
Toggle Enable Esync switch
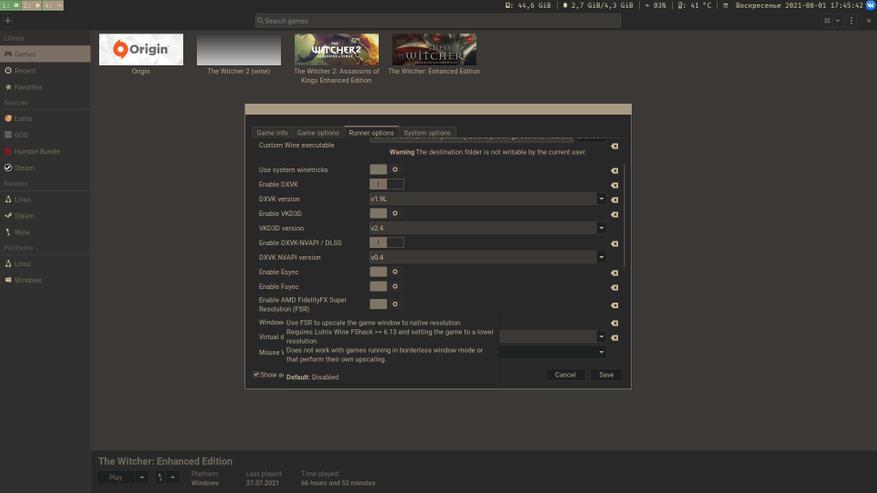coord(386,271)
